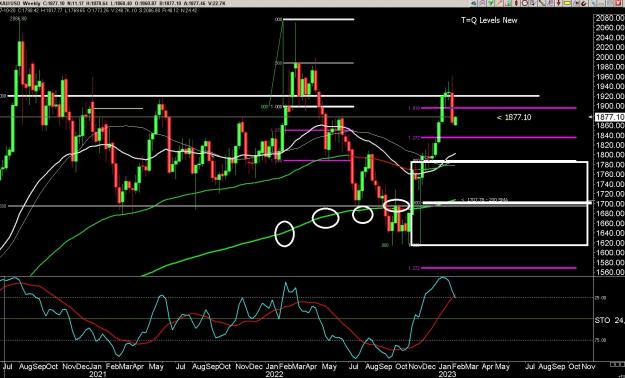The image size is (625, 378).
Task: Click the 1560.00 price axis label
Action: click(609, 272)
